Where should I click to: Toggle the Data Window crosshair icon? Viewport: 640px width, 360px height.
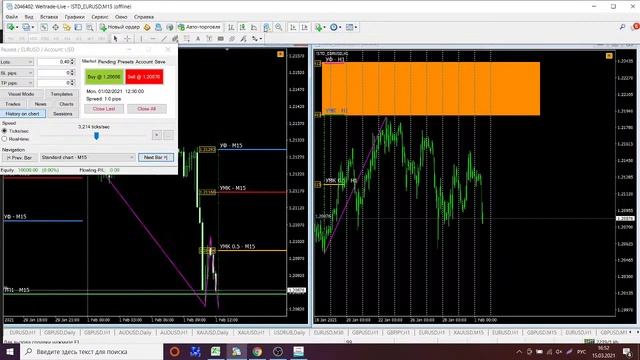[x=56, y=27]
